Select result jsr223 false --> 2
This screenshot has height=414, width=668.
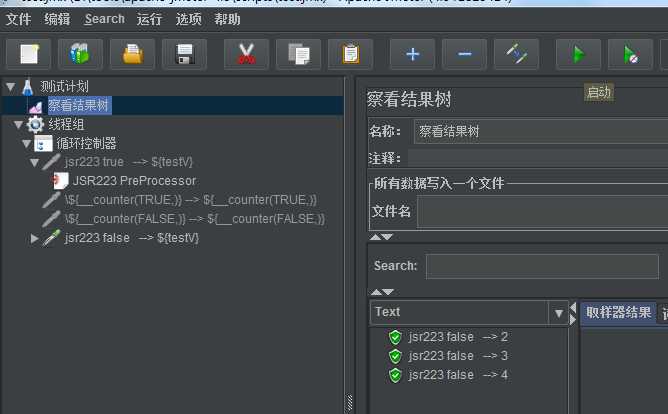coord(458,337)
